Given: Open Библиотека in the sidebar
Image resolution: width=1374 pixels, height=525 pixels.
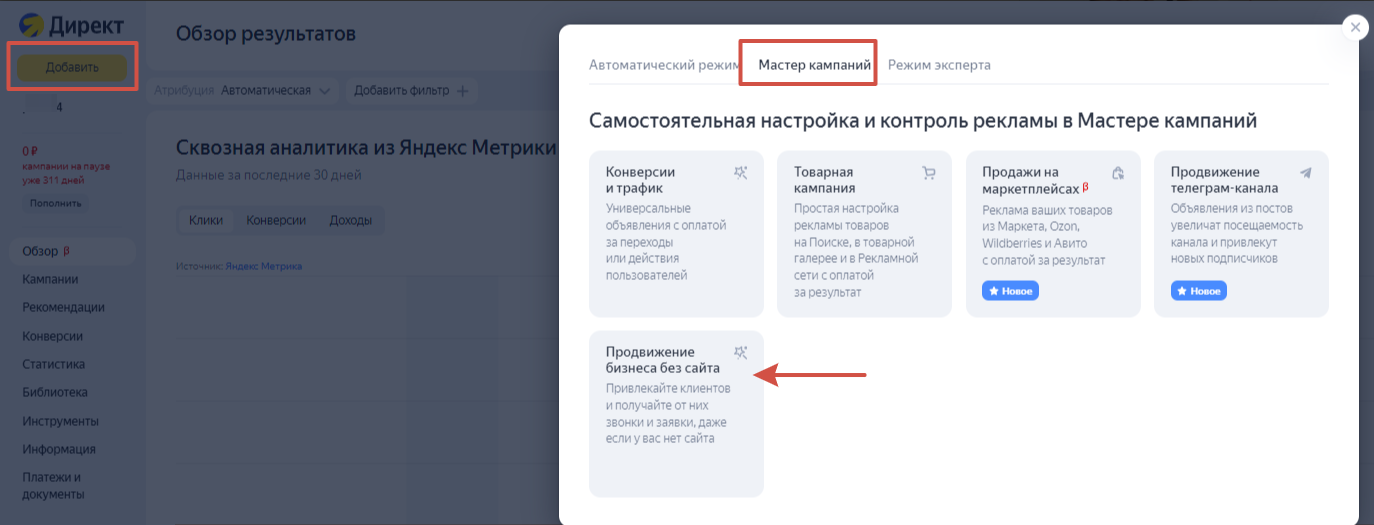Looking at the screenshot, I should click(55, 392).
